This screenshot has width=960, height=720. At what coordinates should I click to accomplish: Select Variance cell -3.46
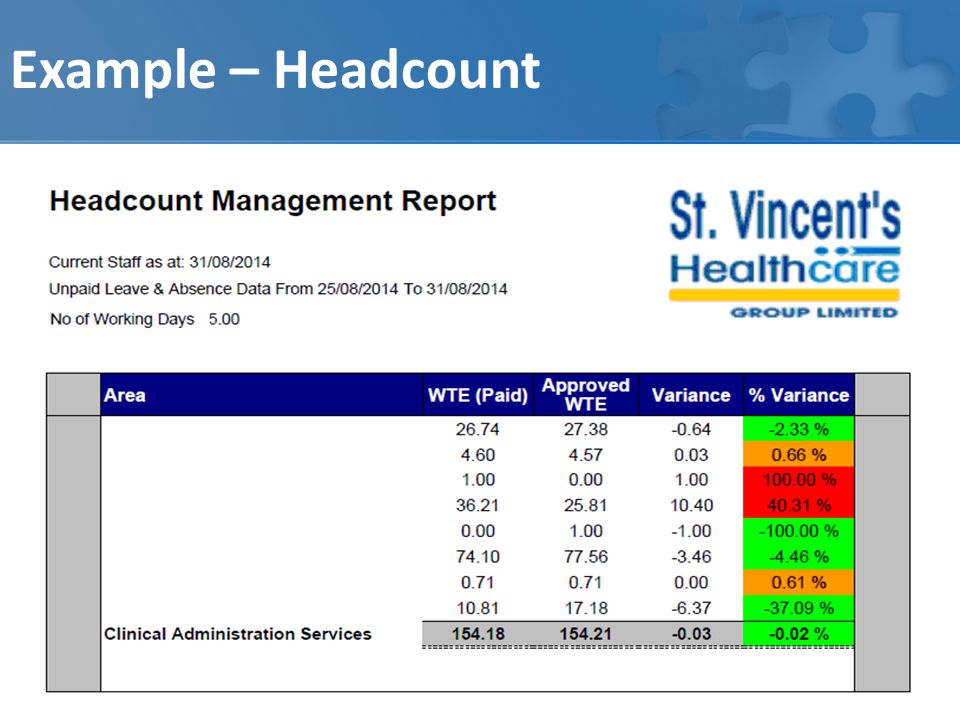(691, 557)
